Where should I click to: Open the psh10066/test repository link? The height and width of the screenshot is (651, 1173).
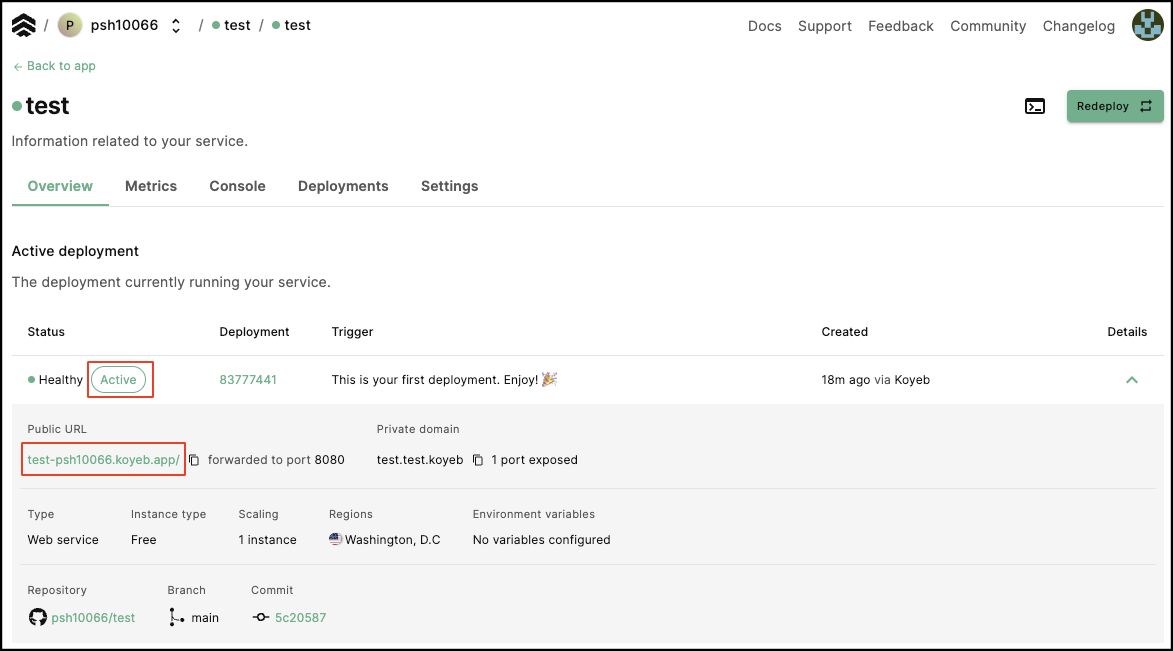click(x=93, y=618)
